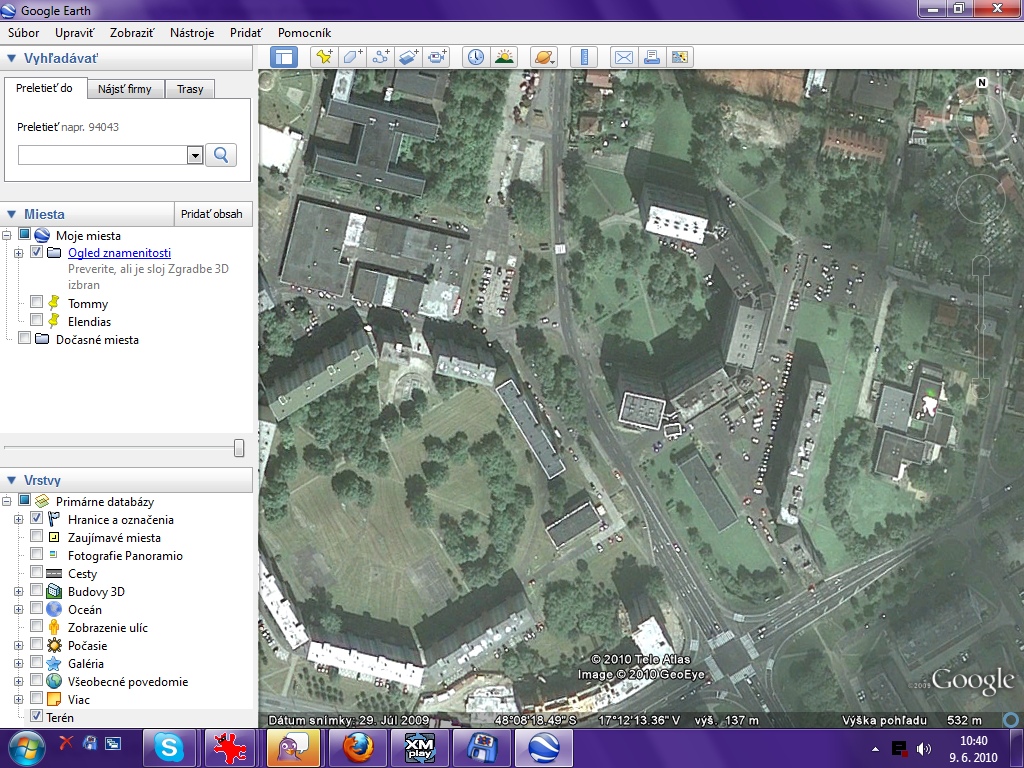Open the Nástroje menu
Viewport: 1024px width, 768px height.
(192, 33)
